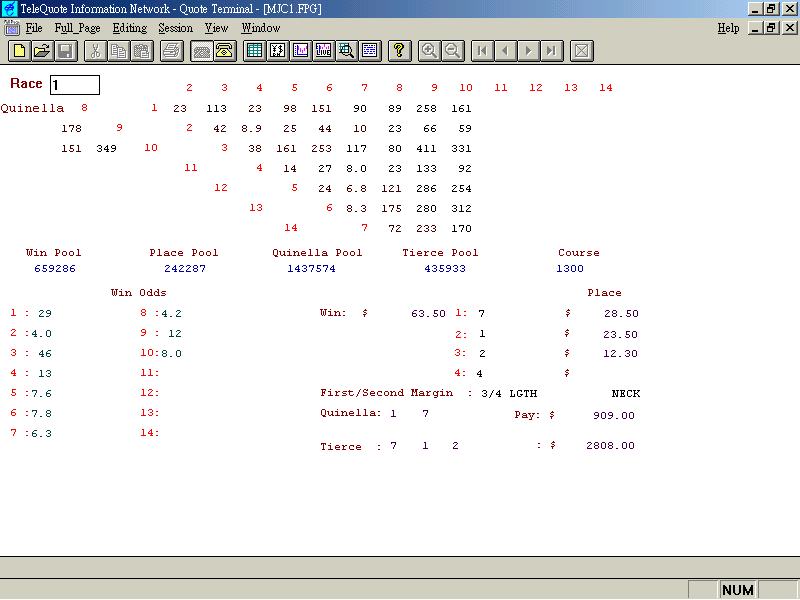Select Place Pool value 242287
Screen dimensions: 800x600
coord(185,268)
